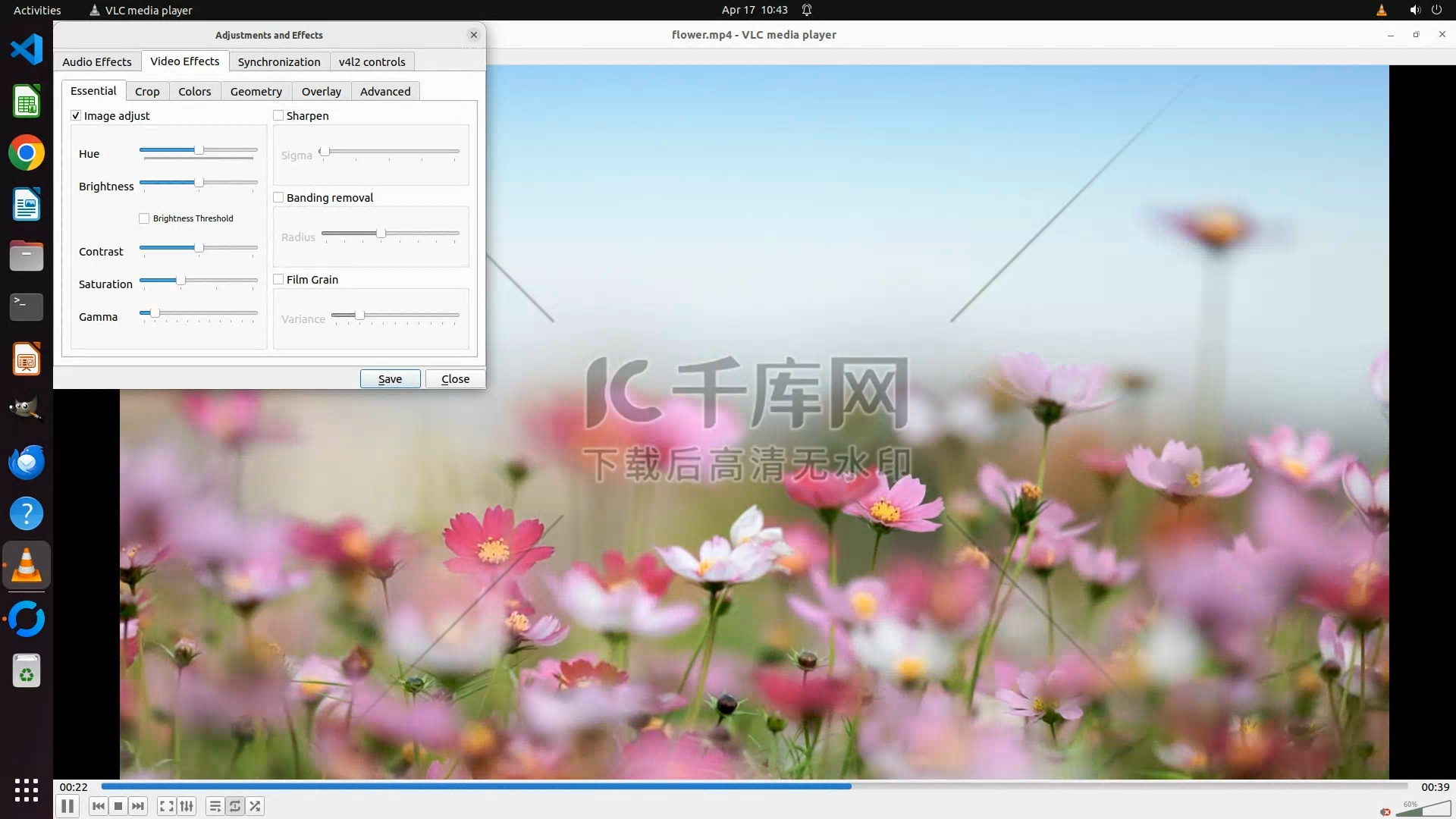This screenshot has width=1456, height=819.
Task: Skip to previous media track
Action: (98, 806)
